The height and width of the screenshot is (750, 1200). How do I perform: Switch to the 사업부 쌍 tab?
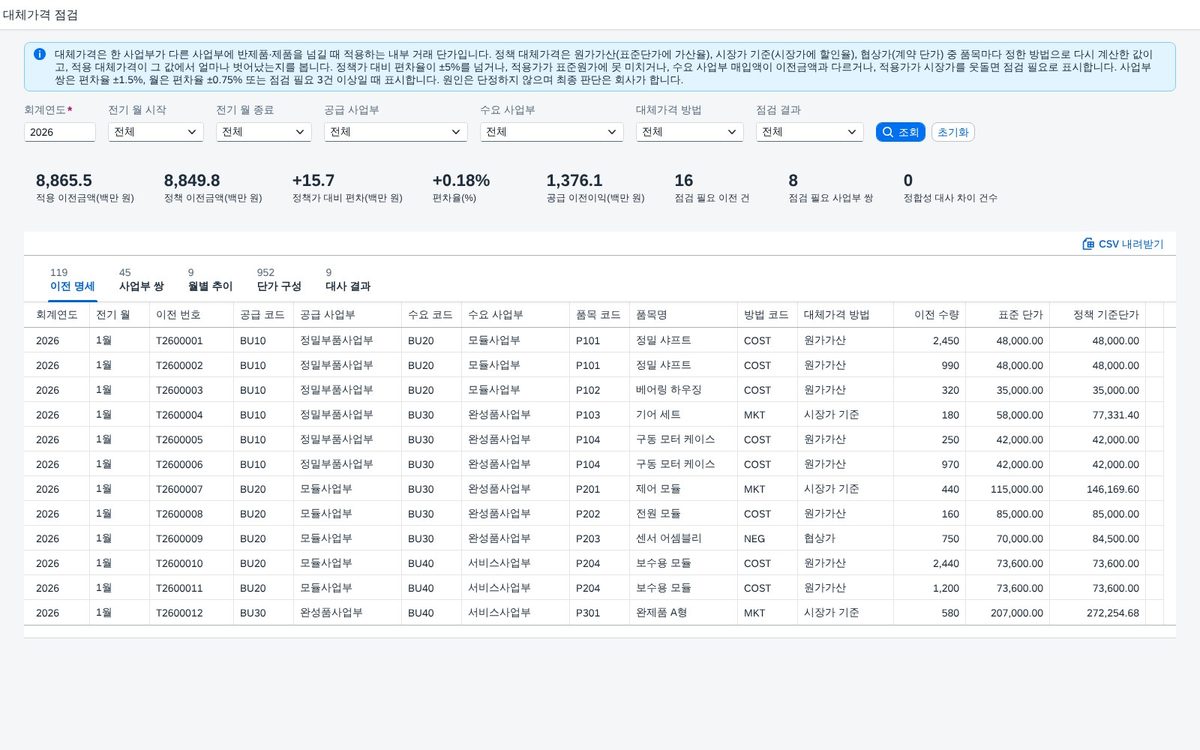tap(141, 280)
